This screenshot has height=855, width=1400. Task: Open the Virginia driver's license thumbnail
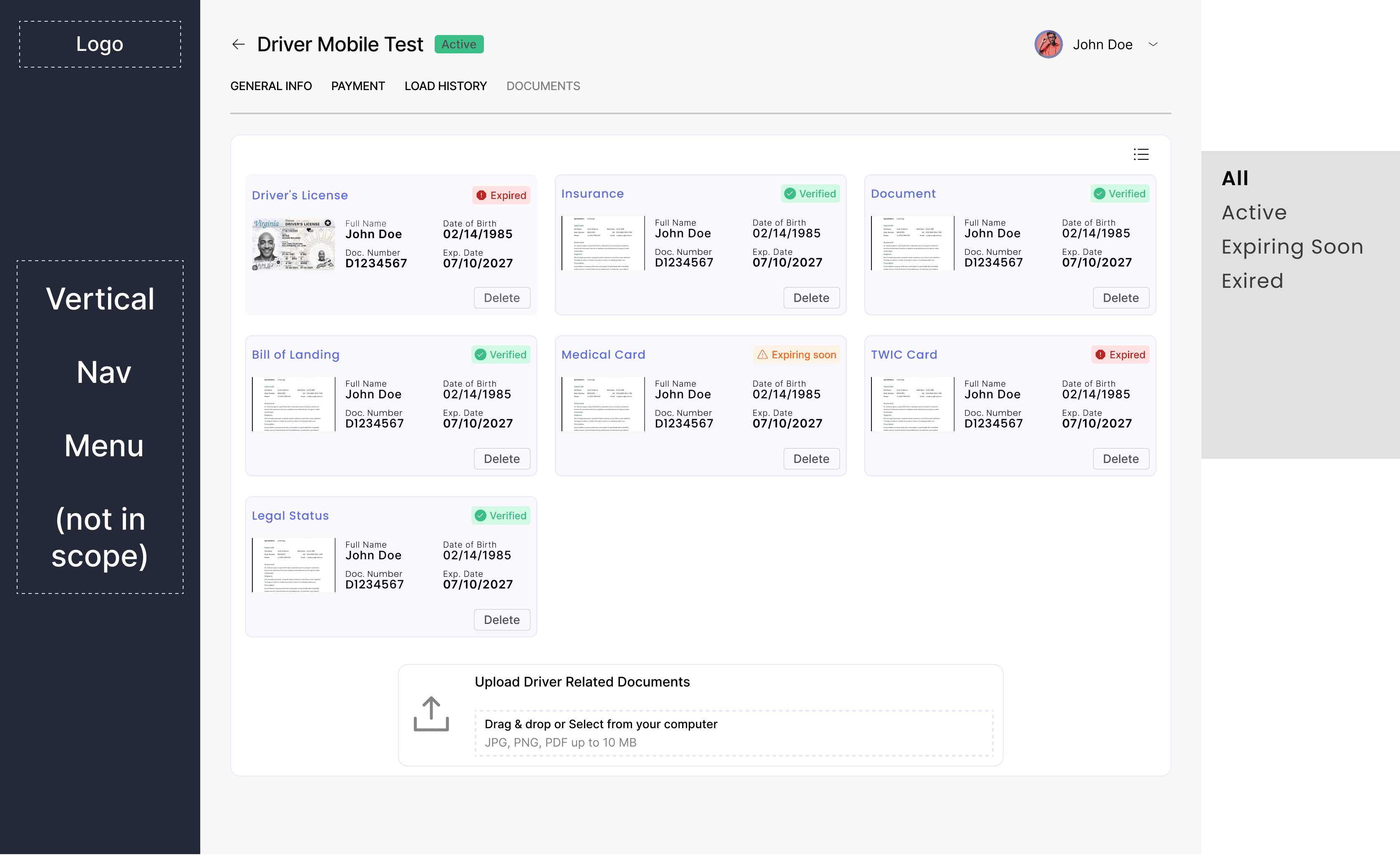click(x=293, y=244)
